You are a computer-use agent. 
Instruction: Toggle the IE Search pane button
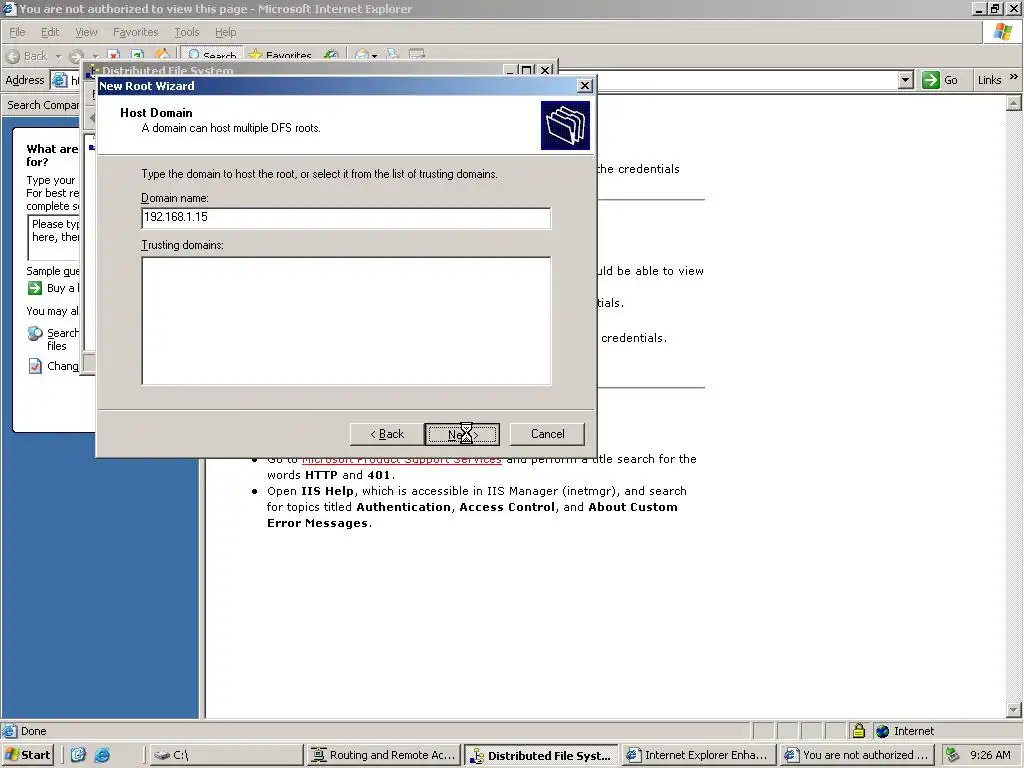(212, 56)
